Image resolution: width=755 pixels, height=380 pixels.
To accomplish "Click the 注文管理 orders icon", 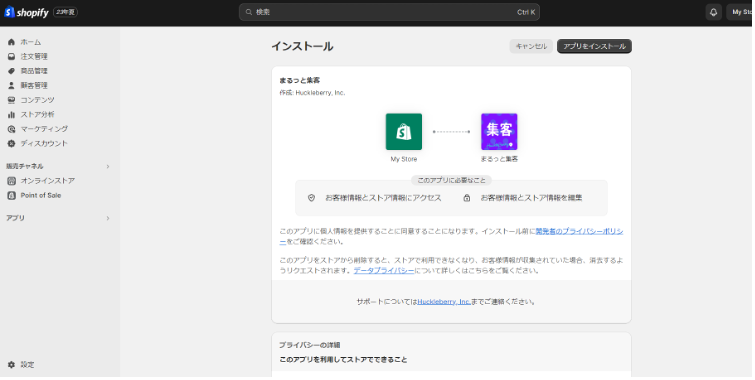I will tap(12, 56).
